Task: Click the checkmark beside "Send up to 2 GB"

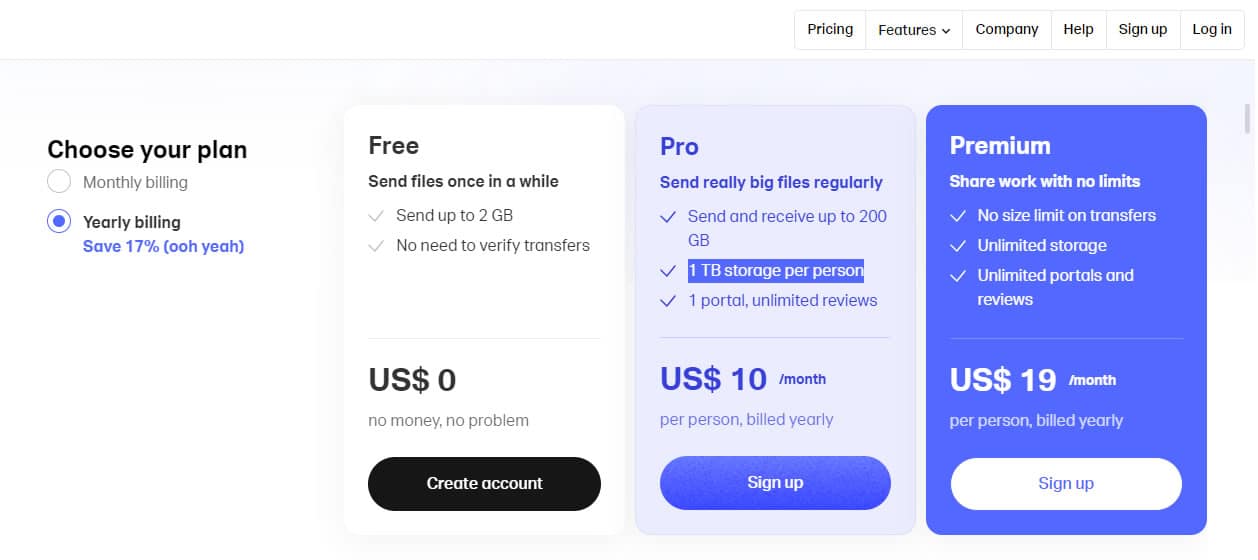Action: pyautogui.click(x=376, y=216)
